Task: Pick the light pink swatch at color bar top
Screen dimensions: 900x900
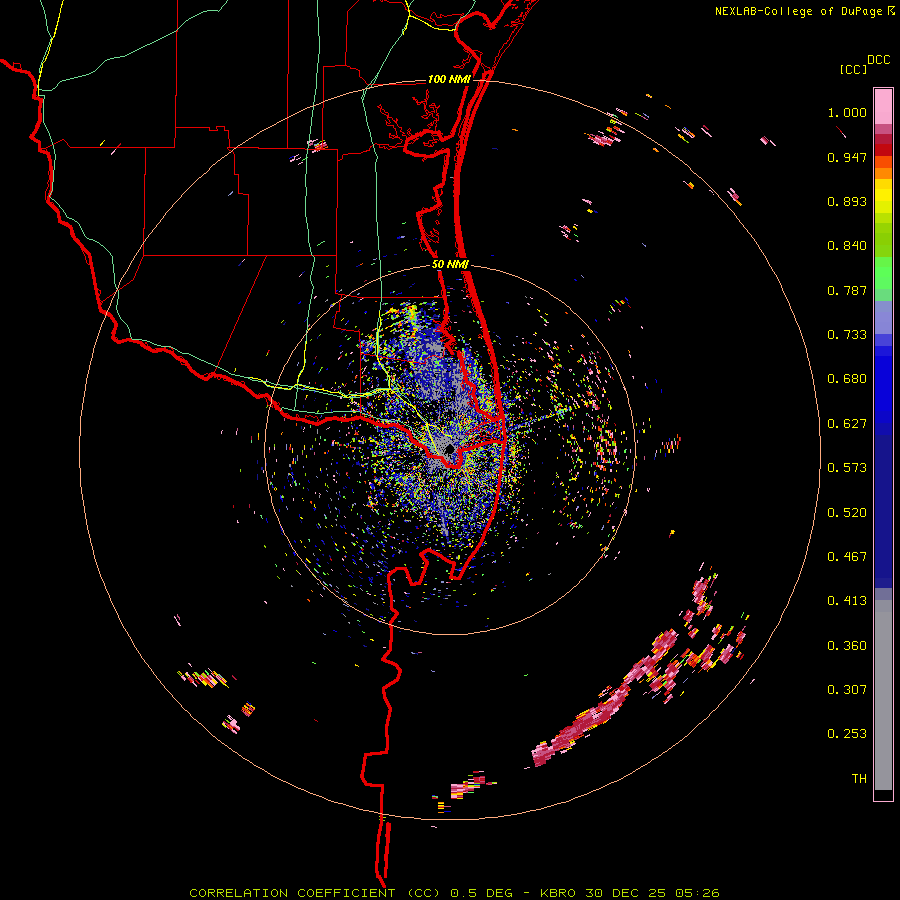Action: click(x=883, y=106)
